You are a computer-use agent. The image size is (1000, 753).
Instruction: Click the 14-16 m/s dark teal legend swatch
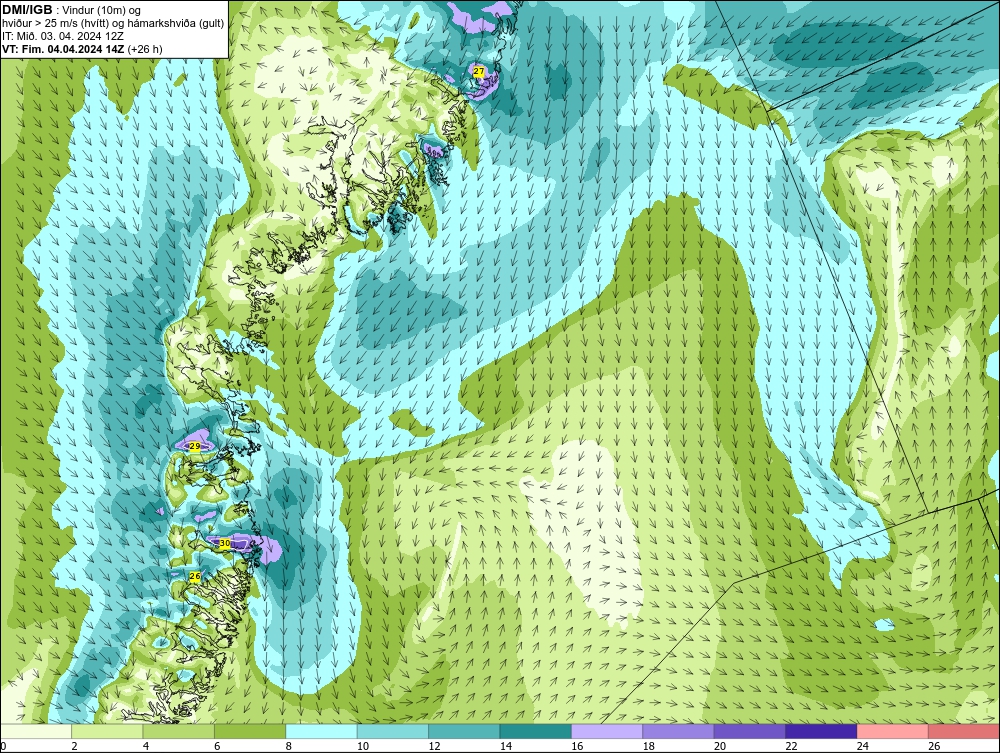tap(536, 731)
